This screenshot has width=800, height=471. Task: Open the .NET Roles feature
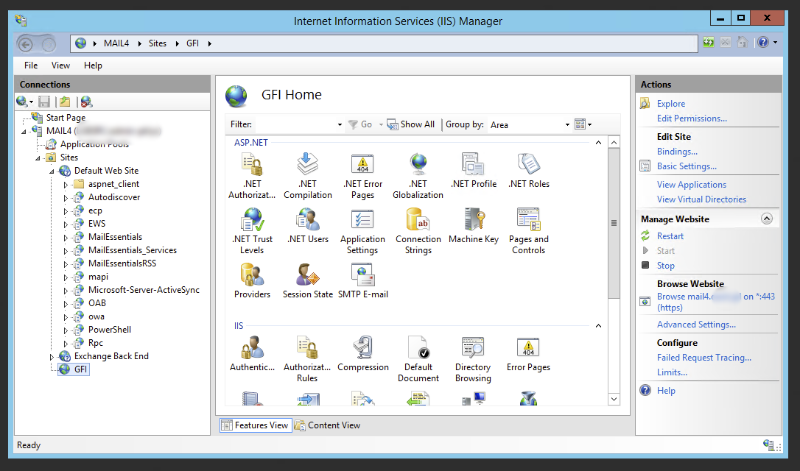pyautogui.click(x=529, y=170)
